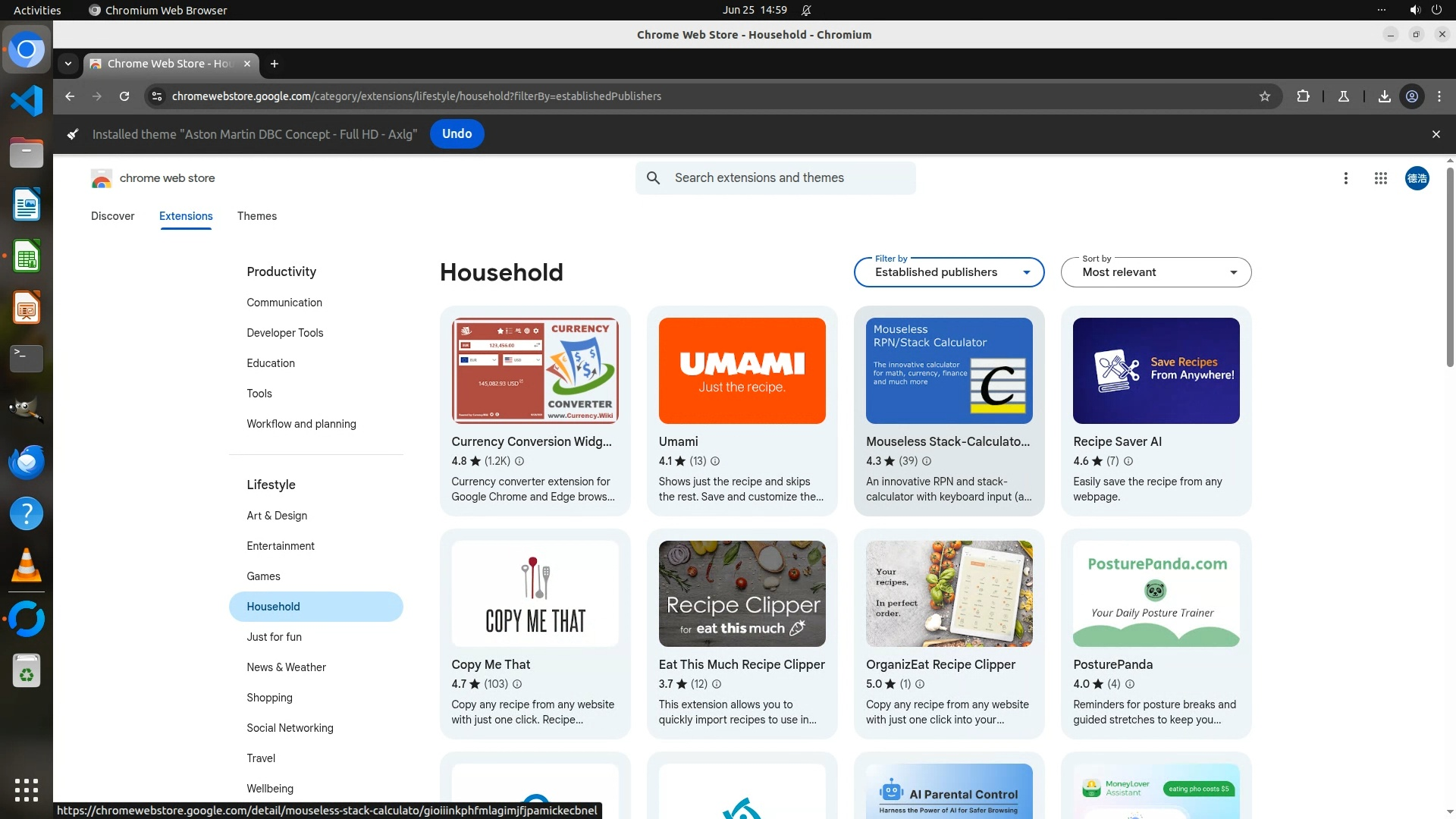Open the Extensions puzzle-piece toolbar icon
The image size is (1456, 819).
click(1303, 96)
